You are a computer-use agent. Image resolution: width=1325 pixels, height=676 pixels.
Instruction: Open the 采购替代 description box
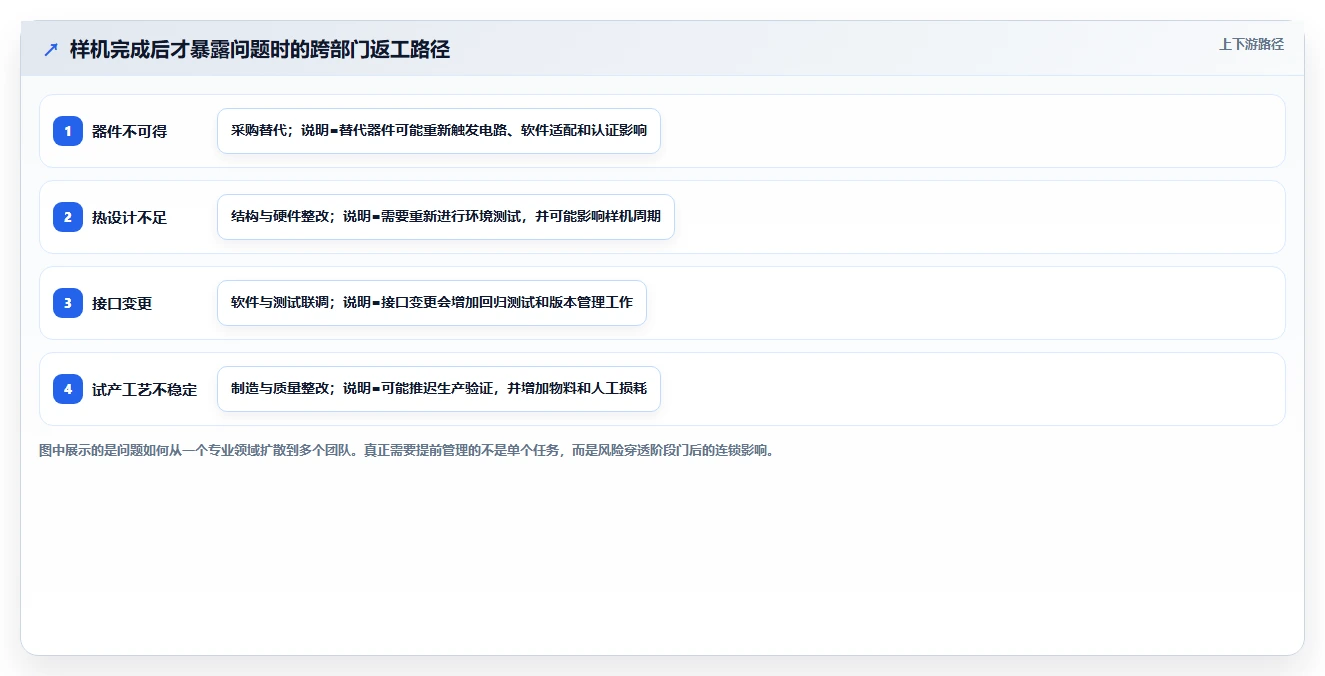point(439,131)
